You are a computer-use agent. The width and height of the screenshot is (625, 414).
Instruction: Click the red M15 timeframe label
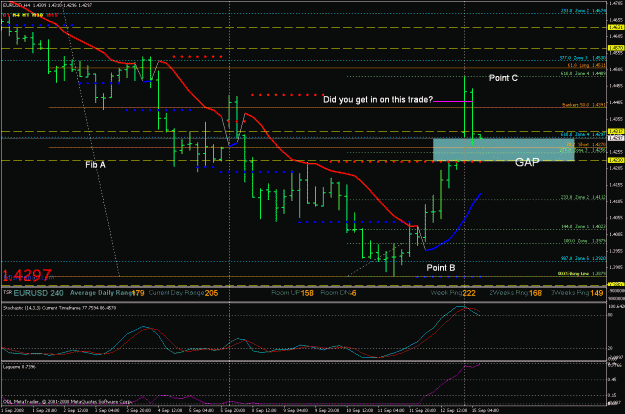tap(52, 15)
